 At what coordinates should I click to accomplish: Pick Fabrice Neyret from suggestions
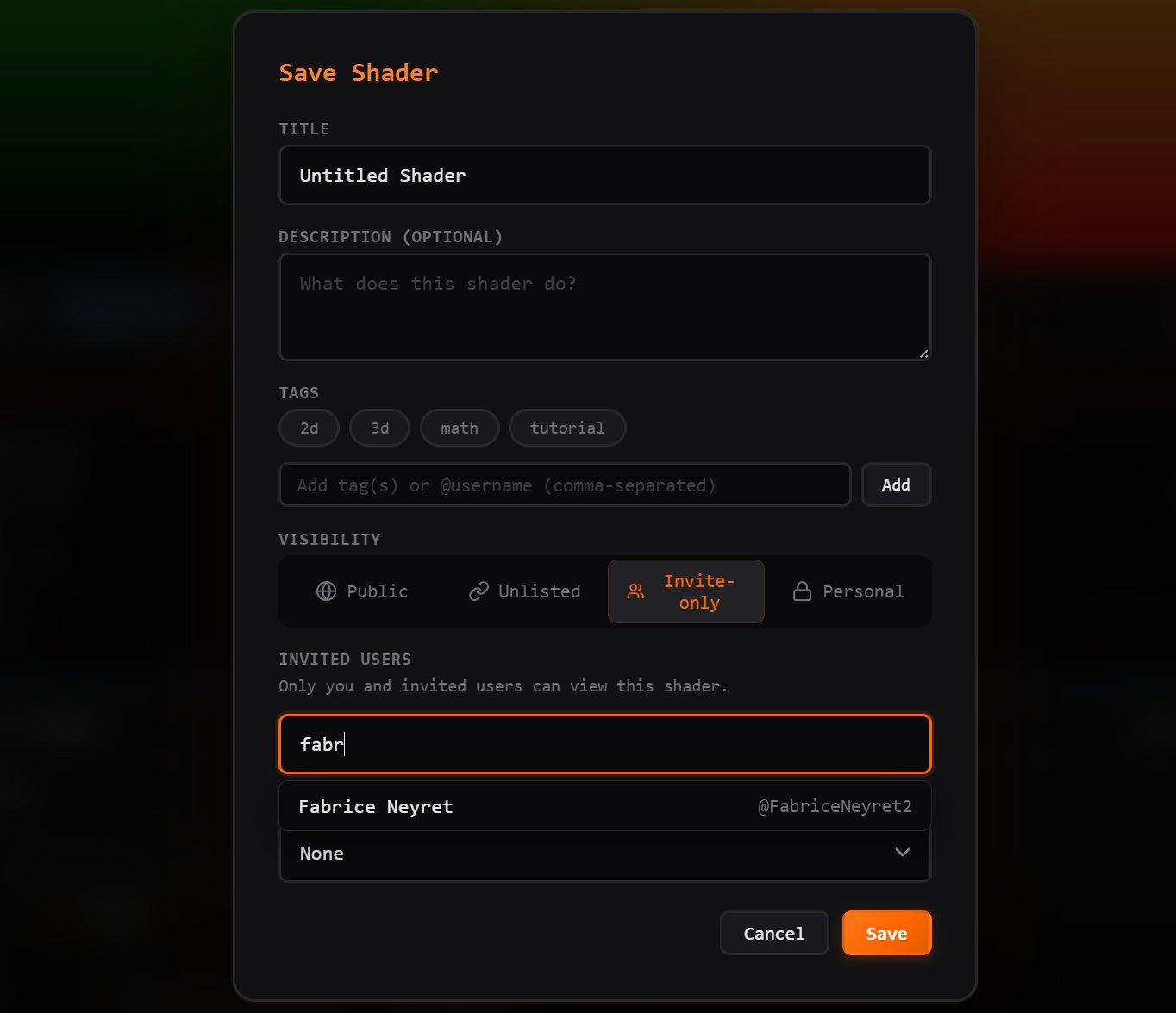(376, 807)
